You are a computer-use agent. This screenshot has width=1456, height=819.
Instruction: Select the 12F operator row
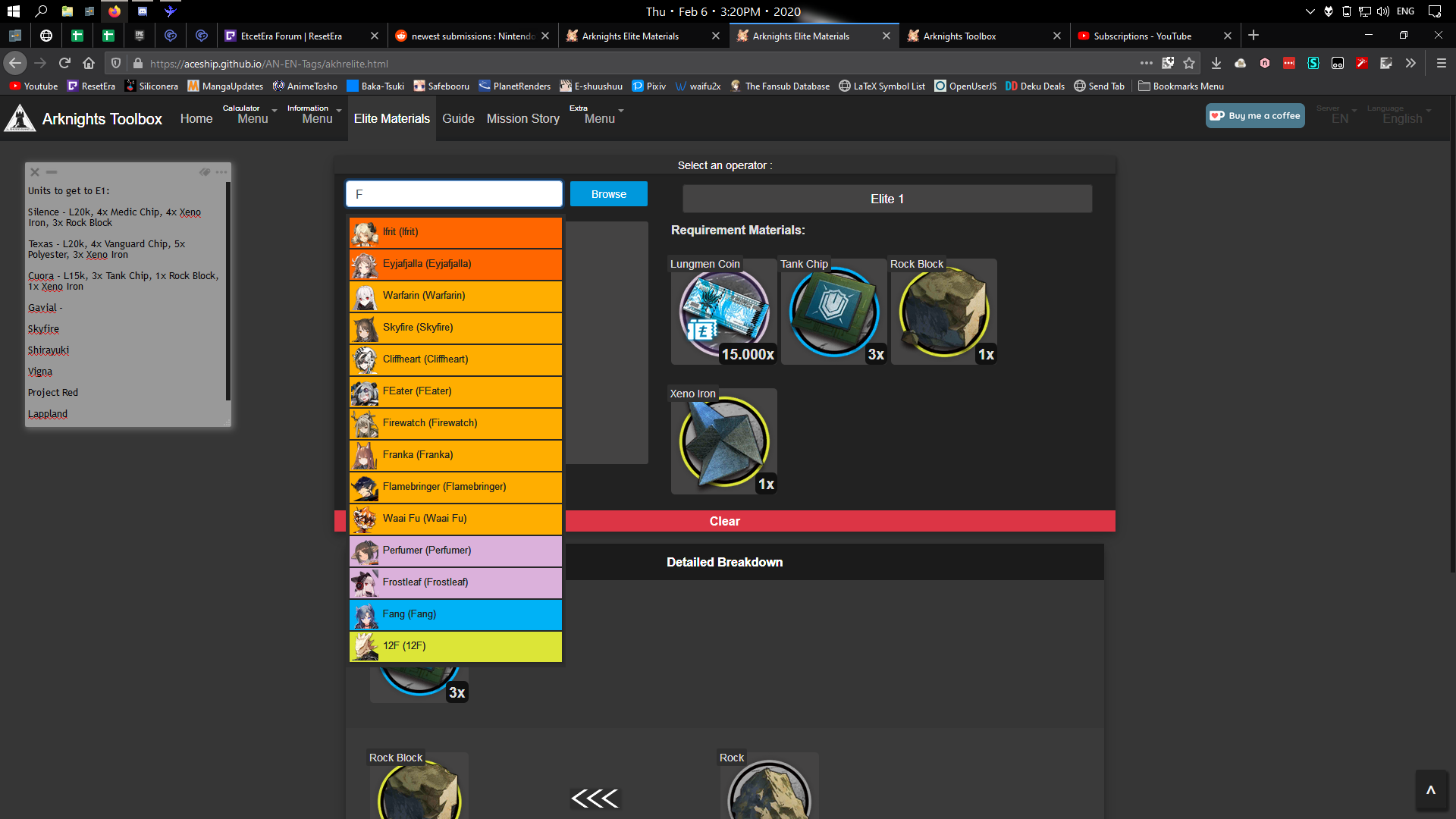click(455, 646)
